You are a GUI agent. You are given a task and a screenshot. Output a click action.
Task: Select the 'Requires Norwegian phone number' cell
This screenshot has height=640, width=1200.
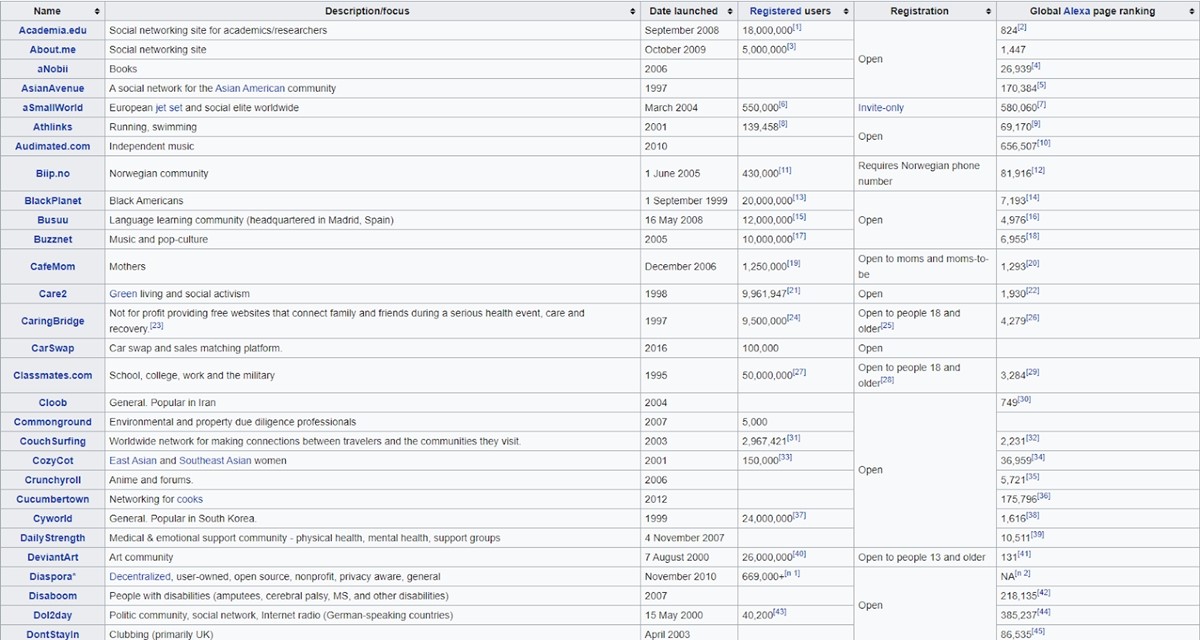pyautogui.click(x=925, y=174)
